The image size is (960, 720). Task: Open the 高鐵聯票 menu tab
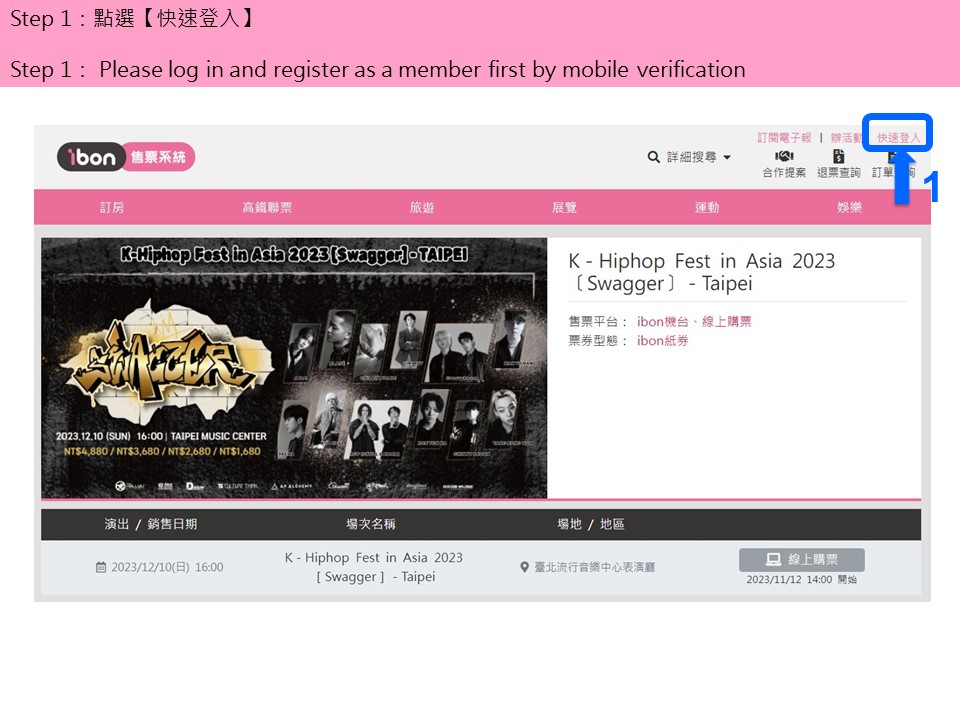pos(267,207)
